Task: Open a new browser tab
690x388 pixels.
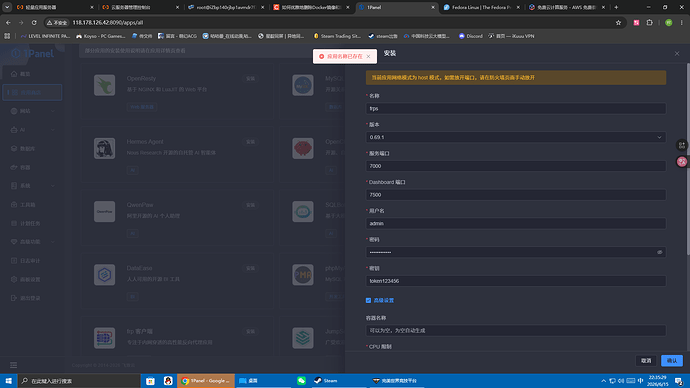Action: point(616,7)
